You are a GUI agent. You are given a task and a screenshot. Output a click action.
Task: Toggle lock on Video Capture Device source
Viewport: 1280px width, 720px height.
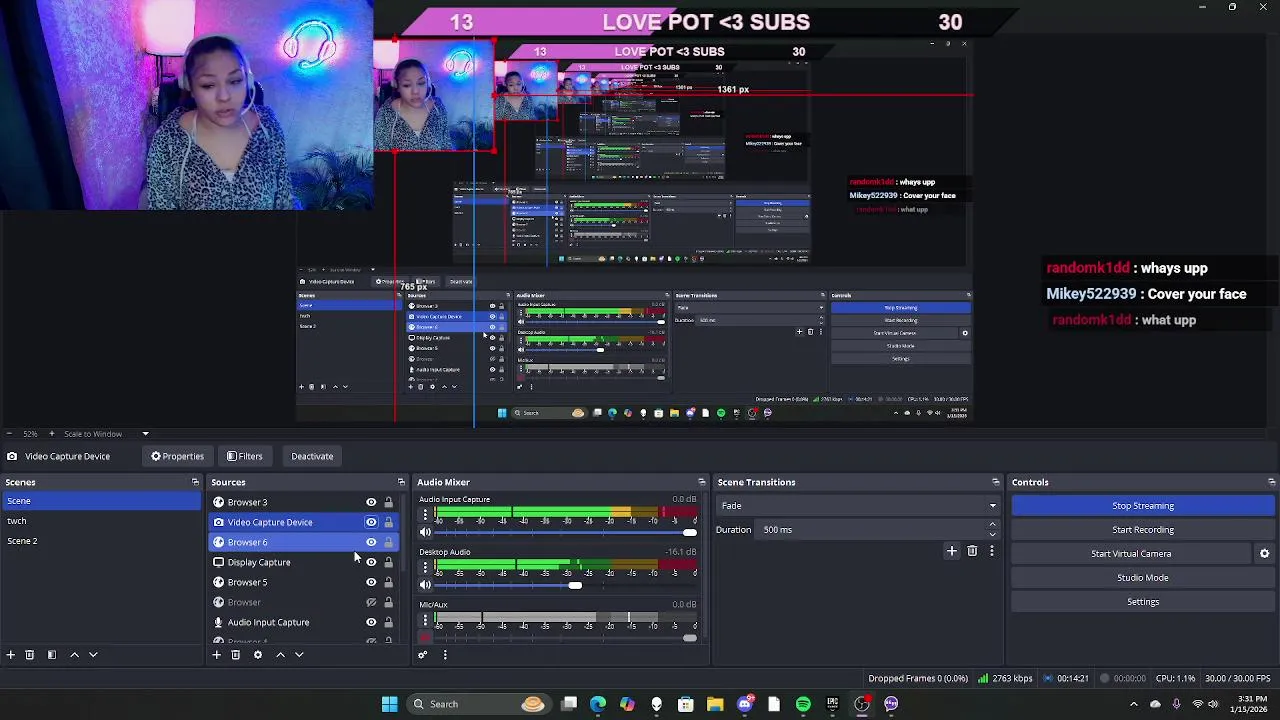(389, 522)
